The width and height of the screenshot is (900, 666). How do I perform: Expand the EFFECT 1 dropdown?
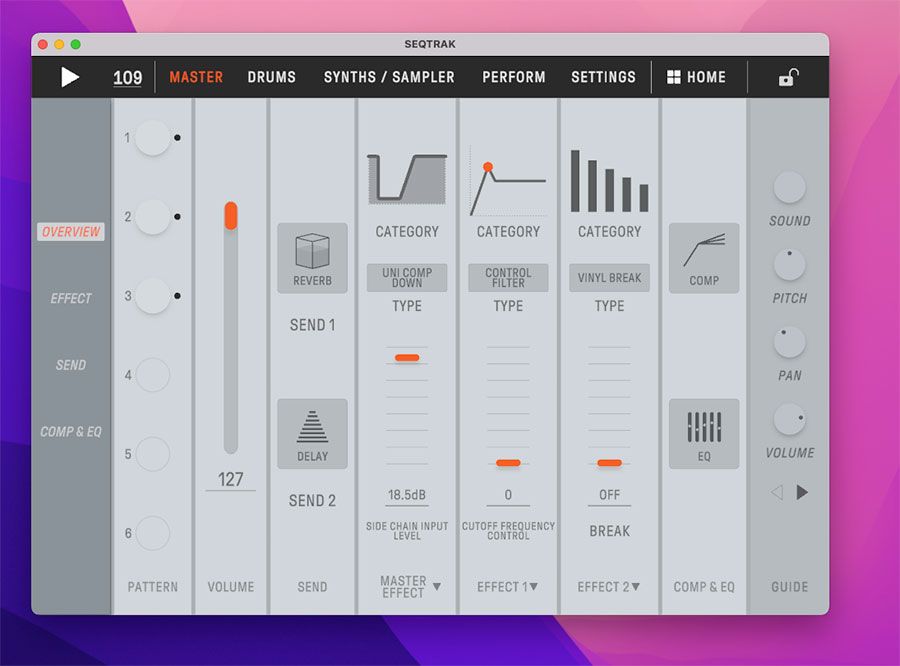pos(533,587)
